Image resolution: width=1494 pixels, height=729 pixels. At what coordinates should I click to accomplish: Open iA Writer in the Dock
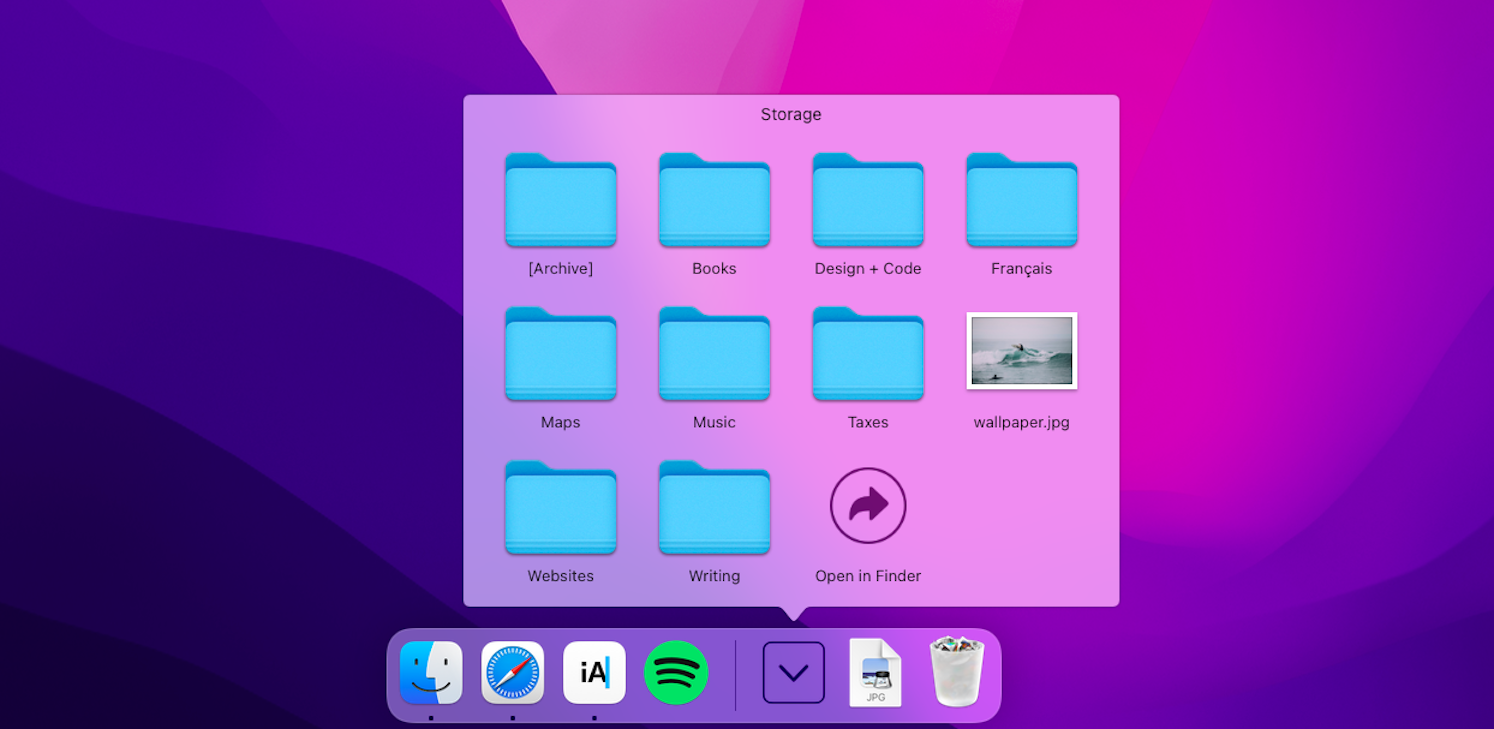coord(594,673)
